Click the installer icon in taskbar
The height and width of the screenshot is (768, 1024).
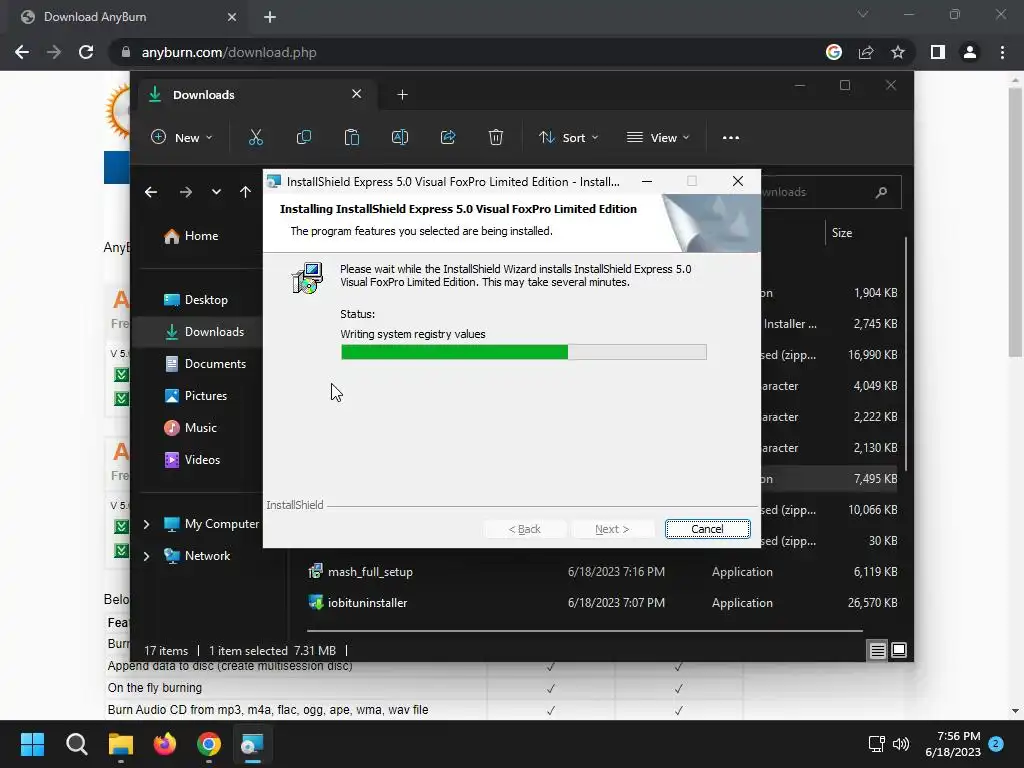coord(252,744)
